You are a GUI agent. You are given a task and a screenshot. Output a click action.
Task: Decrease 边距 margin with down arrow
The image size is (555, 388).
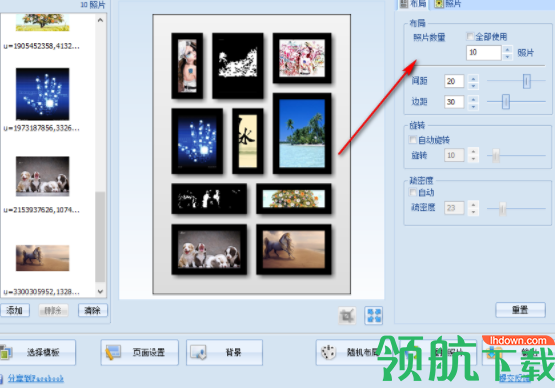pyautogui.click(x=473, y=106)
